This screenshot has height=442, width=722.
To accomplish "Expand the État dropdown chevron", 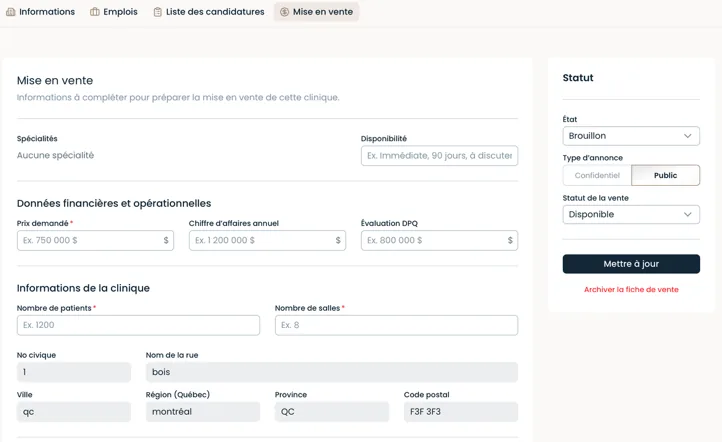I will click(687, 136).
